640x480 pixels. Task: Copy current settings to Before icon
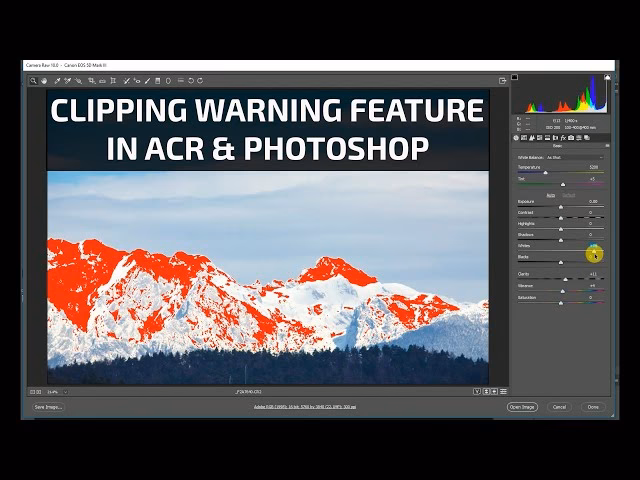pyautogui.click(x=494, y=391)
